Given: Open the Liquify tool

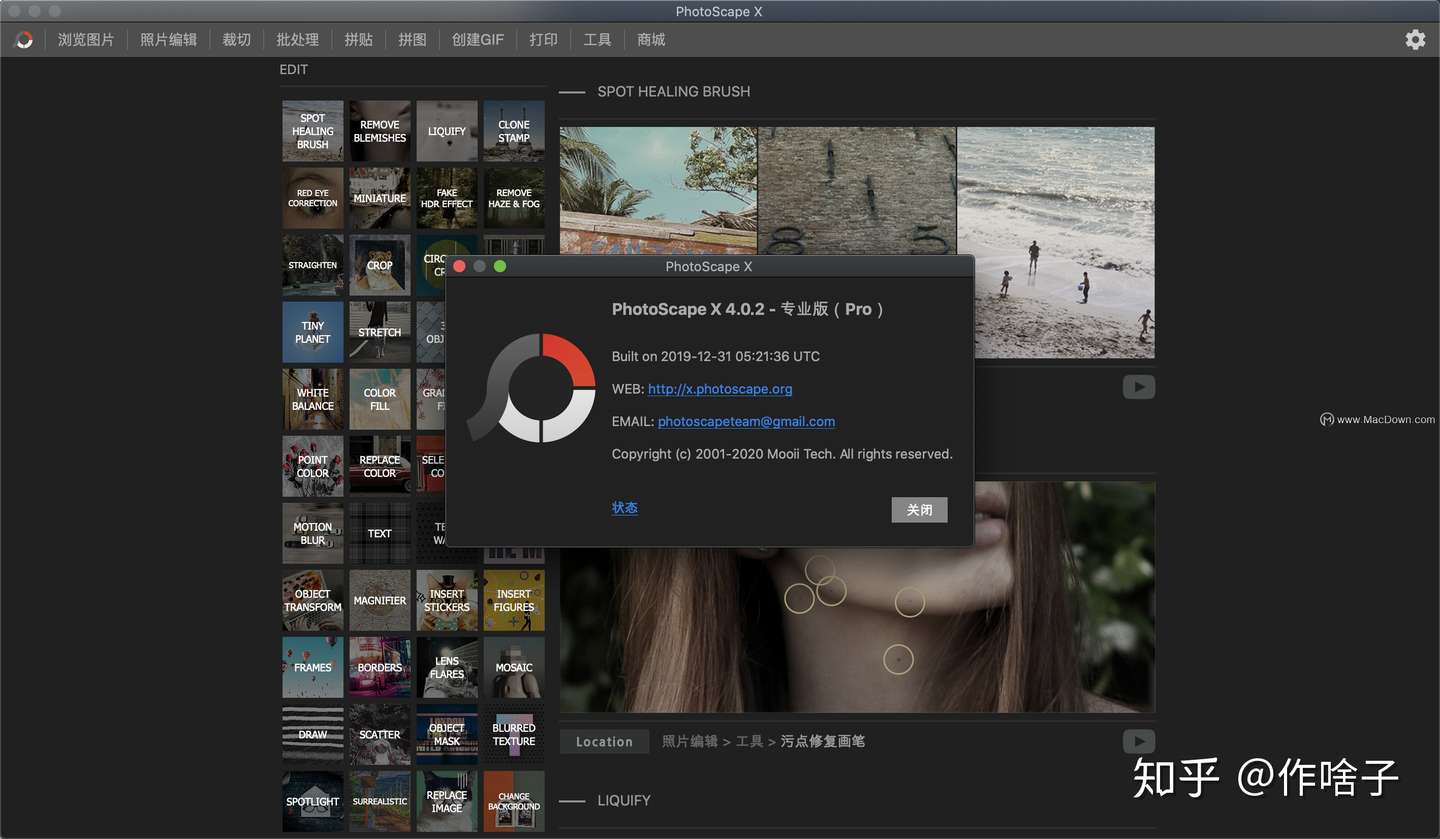Looking at the screenshot, I should coord(446,130).
